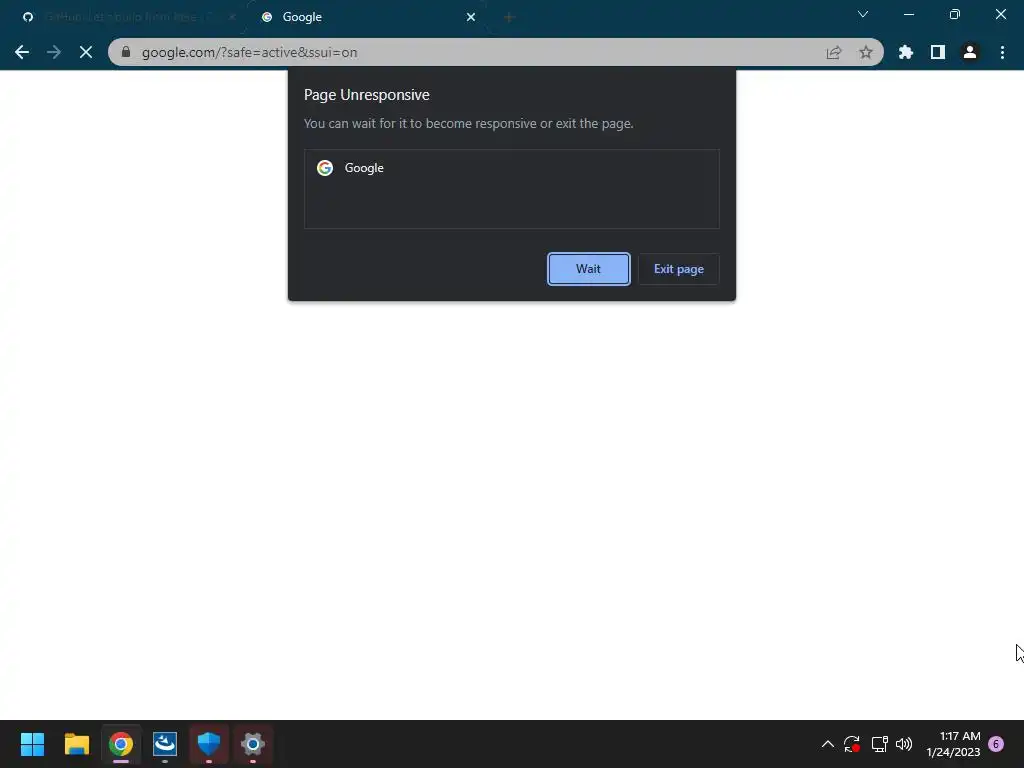Open the network tray icon
1024x768 pixels.
click(x=880, y=744)
